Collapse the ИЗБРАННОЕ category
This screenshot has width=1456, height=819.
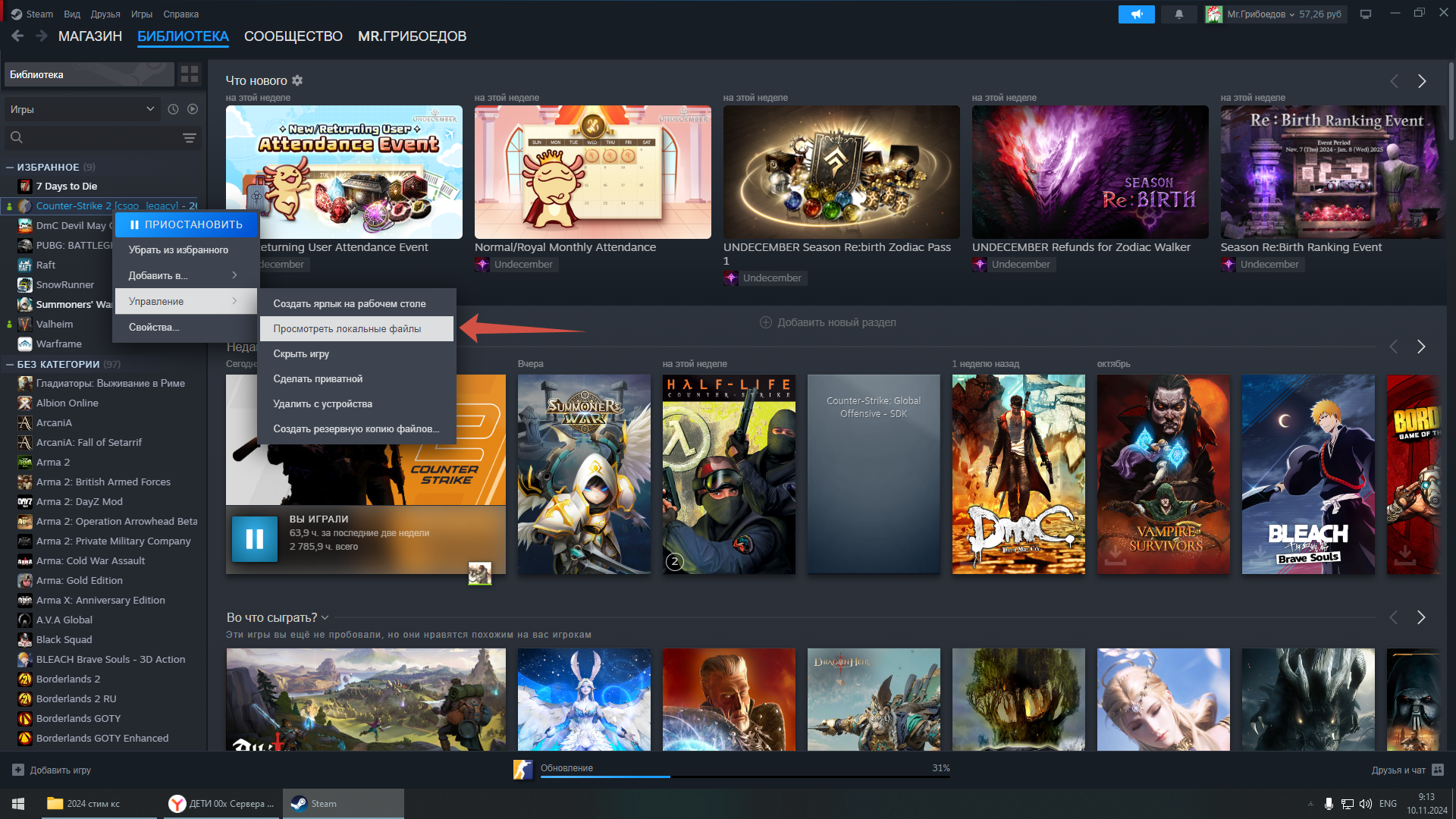[x=10, y=168]
